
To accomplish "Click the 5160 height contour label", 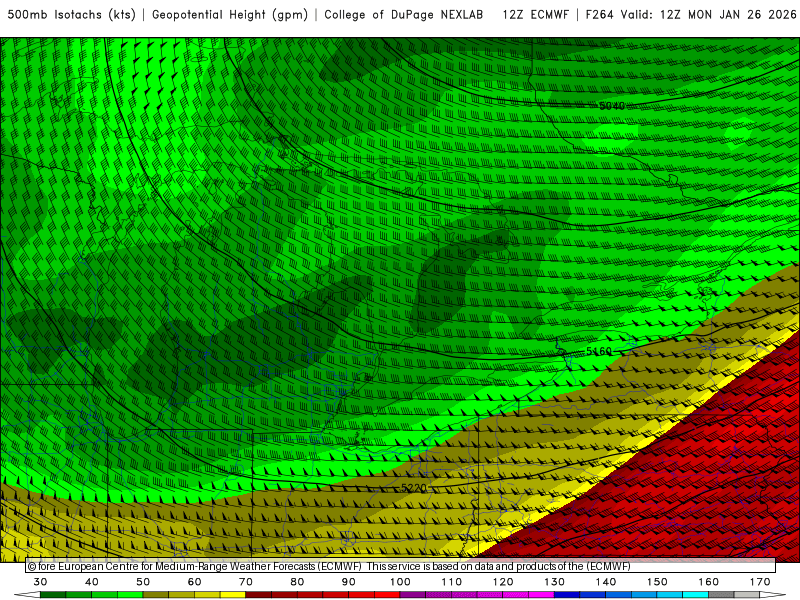I will [598, 351].
